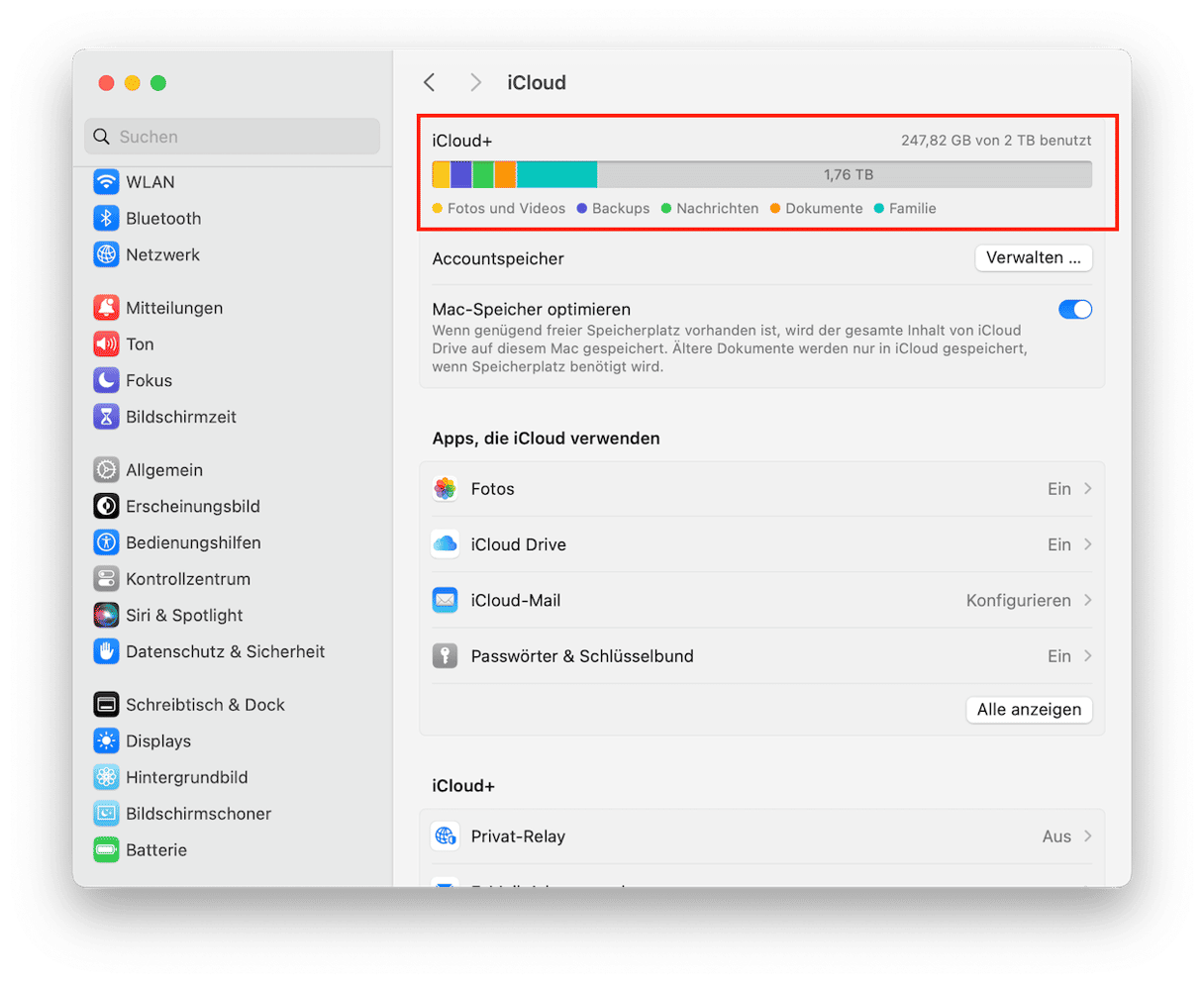Click the Backups legend label
The height and width of the screenshot is (983, 1204).
(x=621, y=209)
